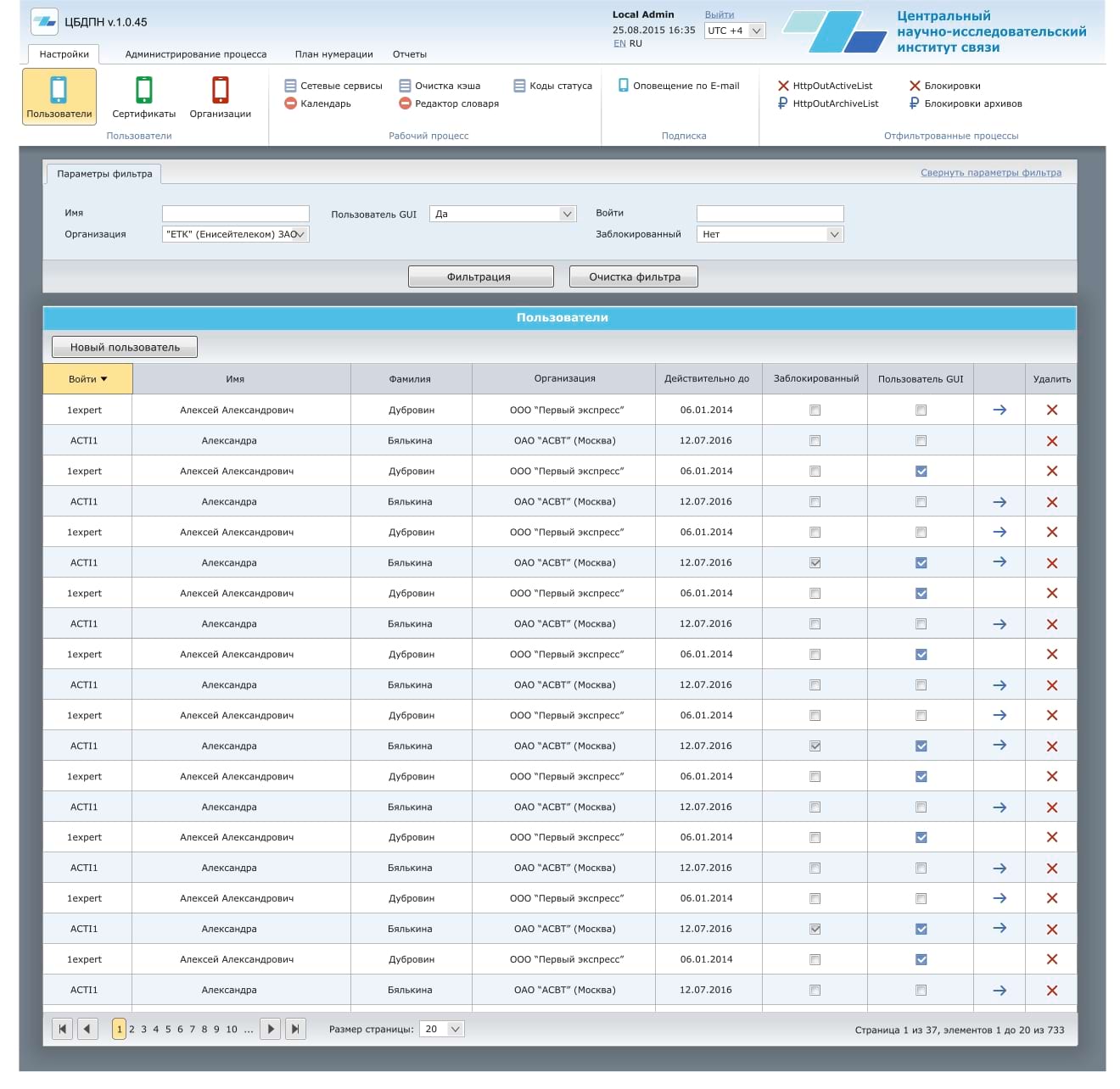This screenshot has width=1120, height=1089.
Task: Open the HttpOutActiveList filtered process
Action: coord(832,86)
